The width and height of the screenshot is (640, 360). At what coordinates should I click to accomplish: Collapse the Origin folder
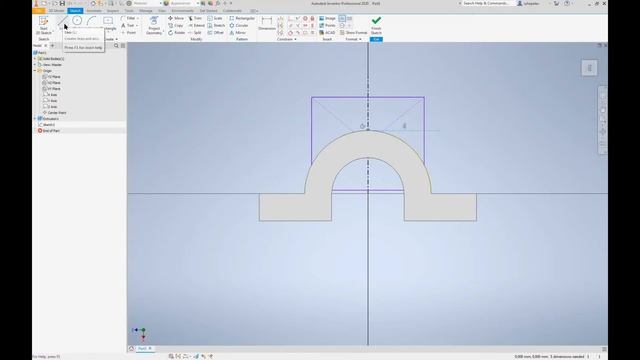pyautogui.click(x=35, y=71)
